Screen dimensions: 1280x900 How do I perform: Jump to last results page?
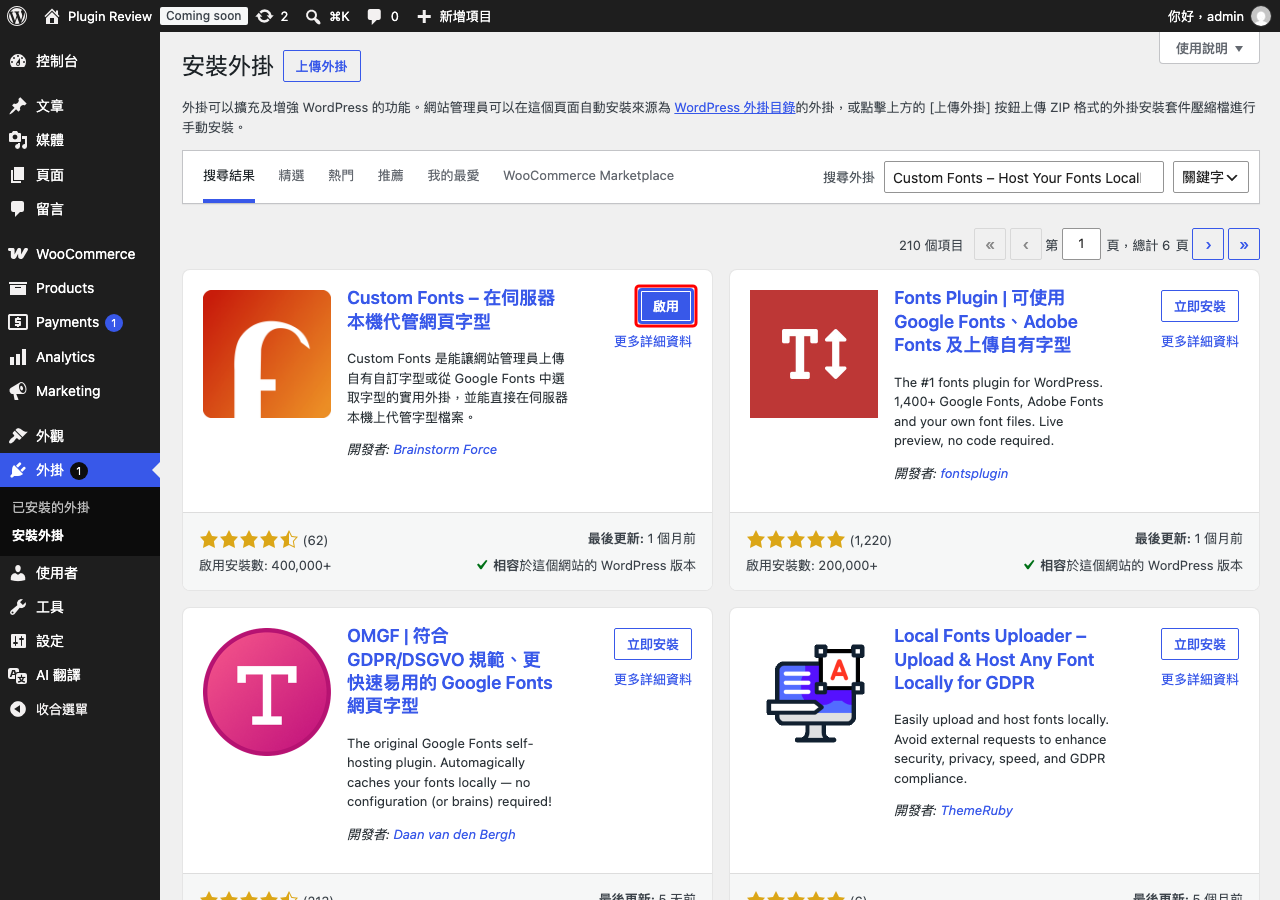click(x=1244, y=244)
